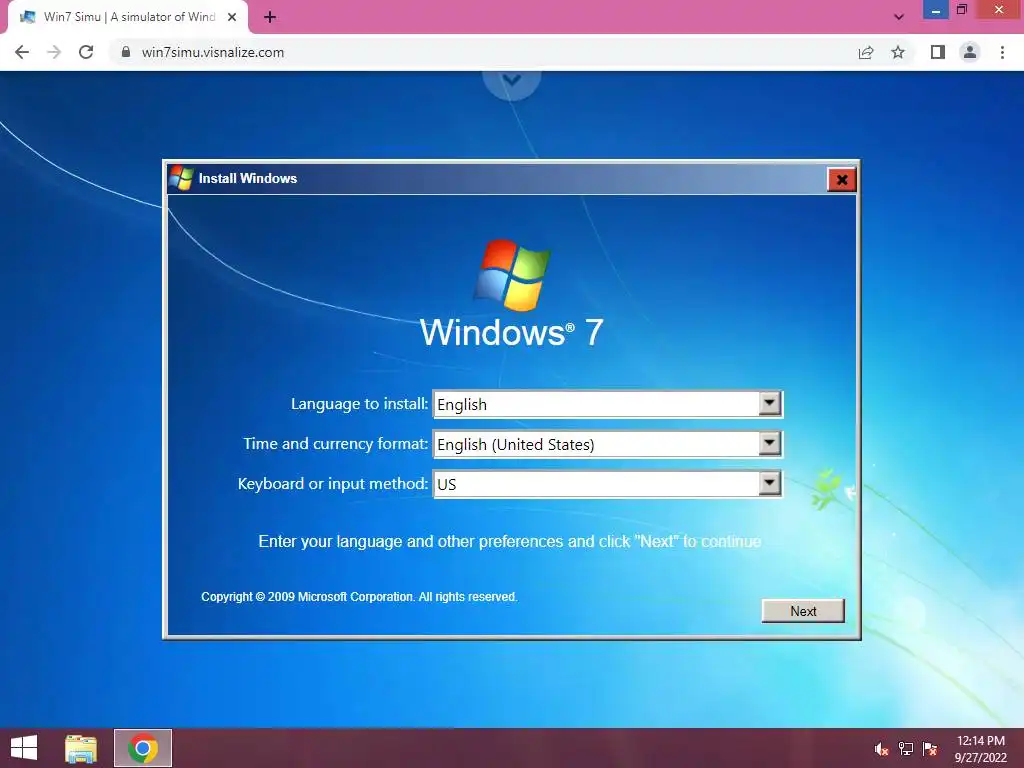View site information via lock icon
The height and width of the screenshot is (768, 1024).
tap(126, 52)
